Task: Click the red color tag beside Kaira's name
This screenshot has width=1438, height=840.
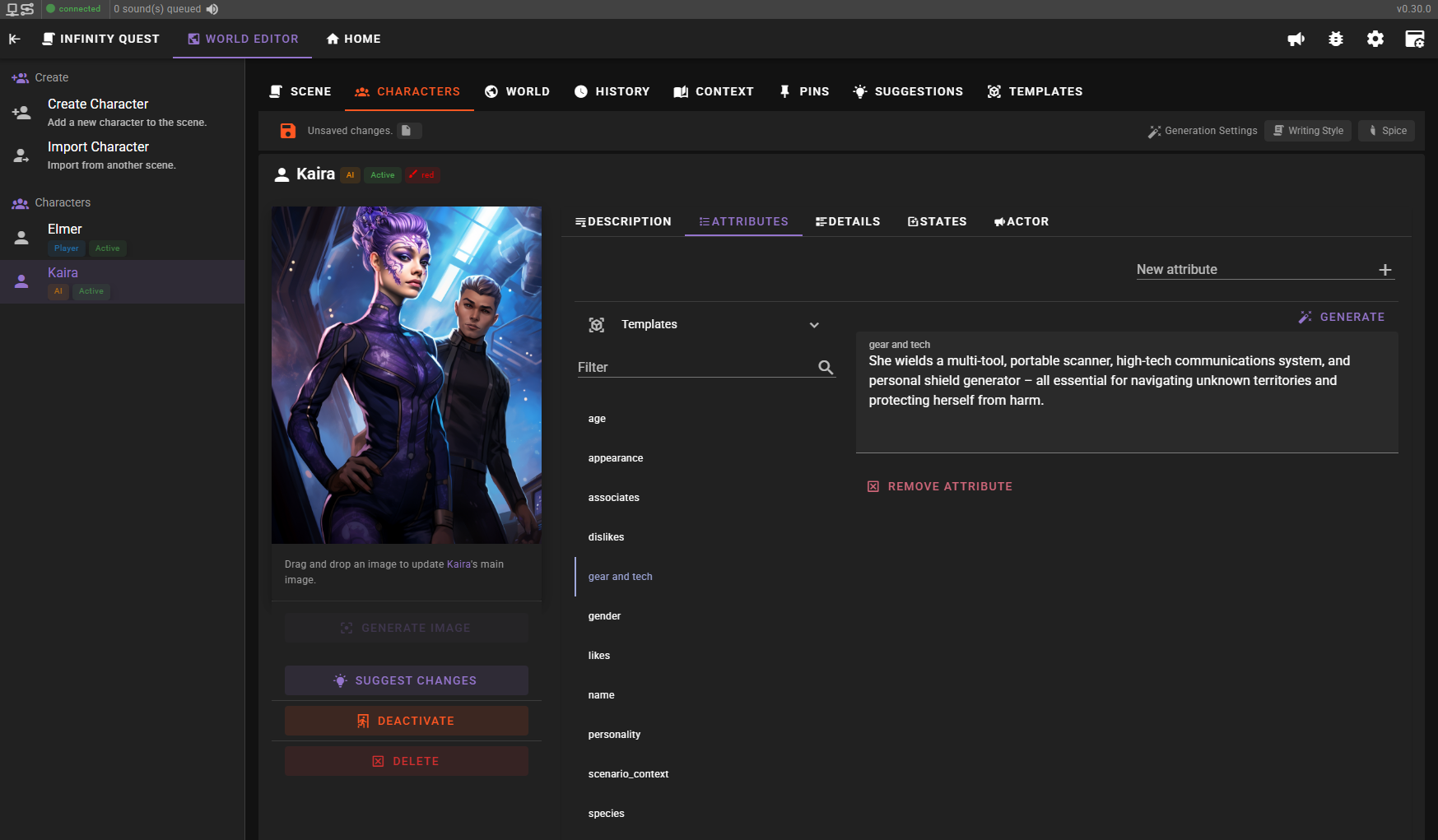Action: [422, 174]
